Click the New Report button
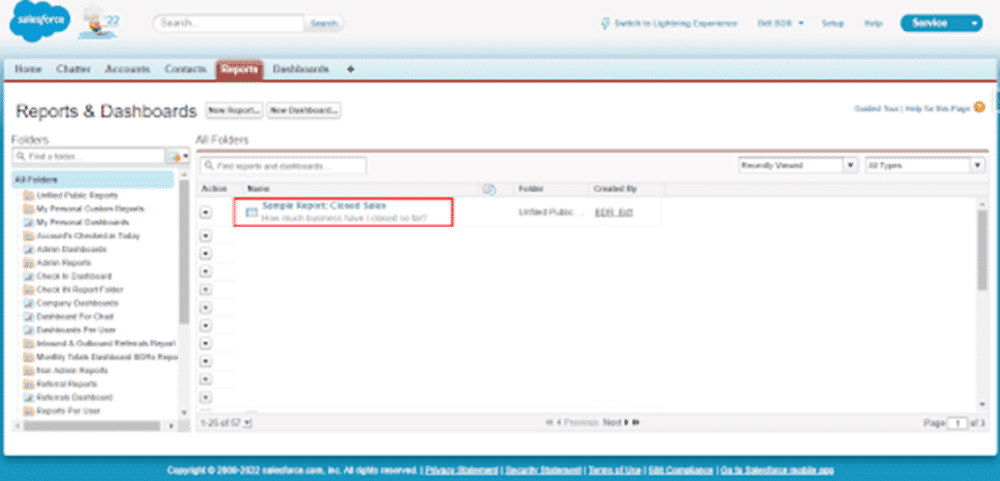Screen dimensions: 1000x481 234,110
